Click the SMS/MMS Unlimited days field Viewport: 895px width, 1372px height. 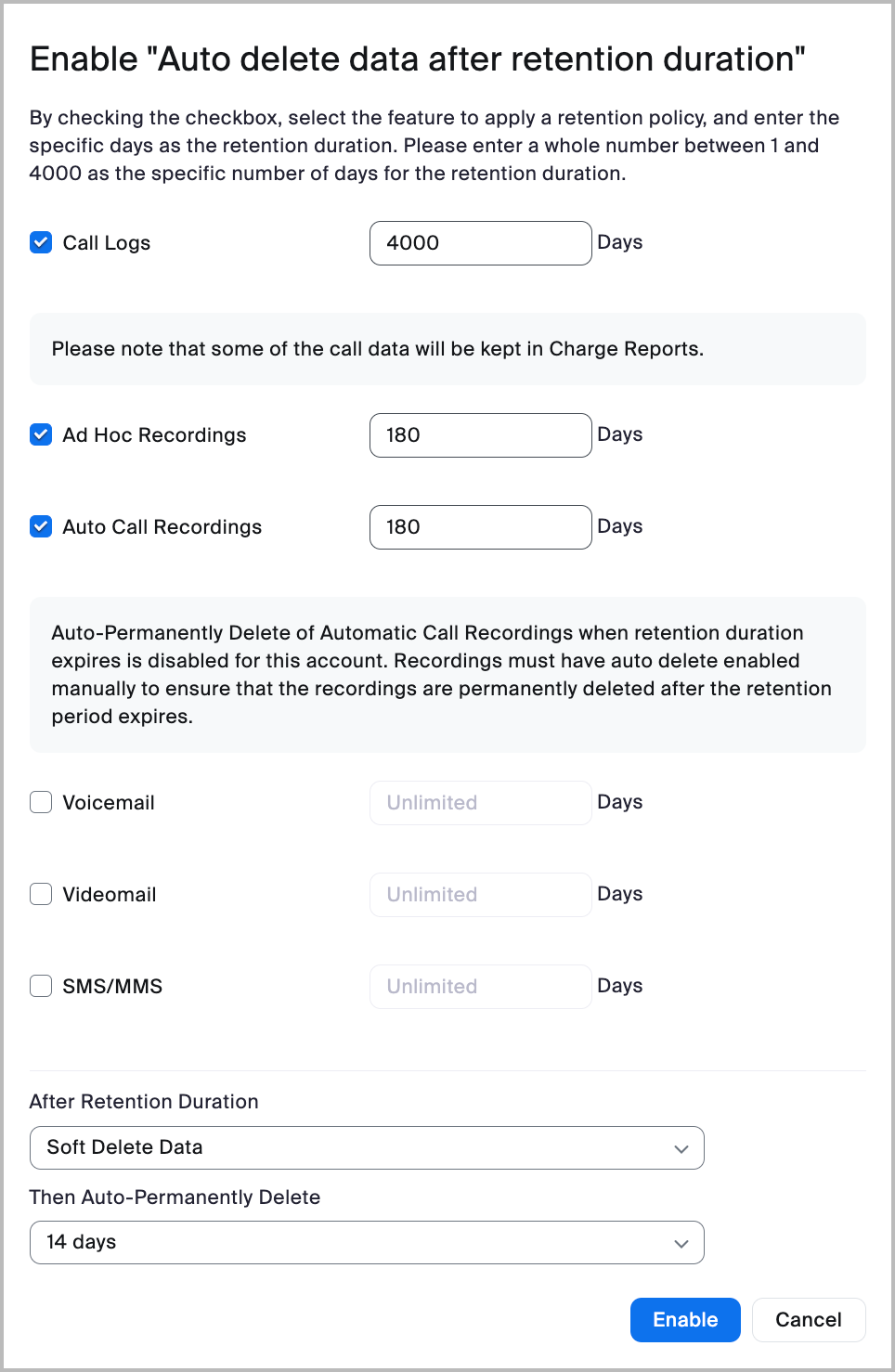pyautogui.click(x=480, y=987)
